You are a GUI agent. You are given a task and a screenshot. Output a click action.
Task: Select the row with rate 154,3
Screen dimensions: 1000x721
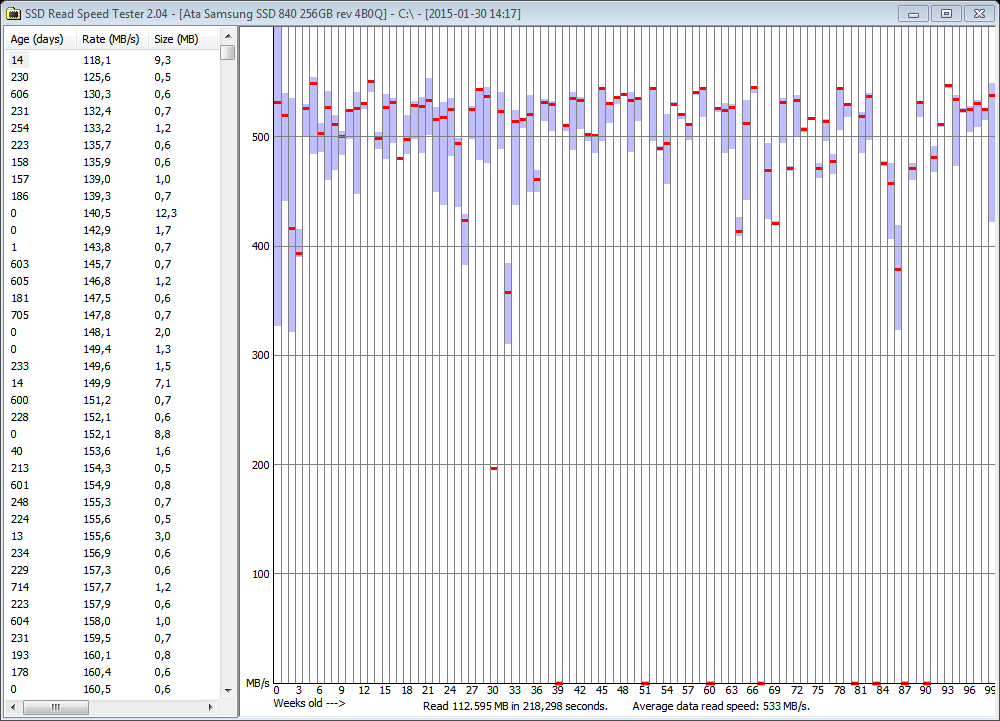point(112,468)
